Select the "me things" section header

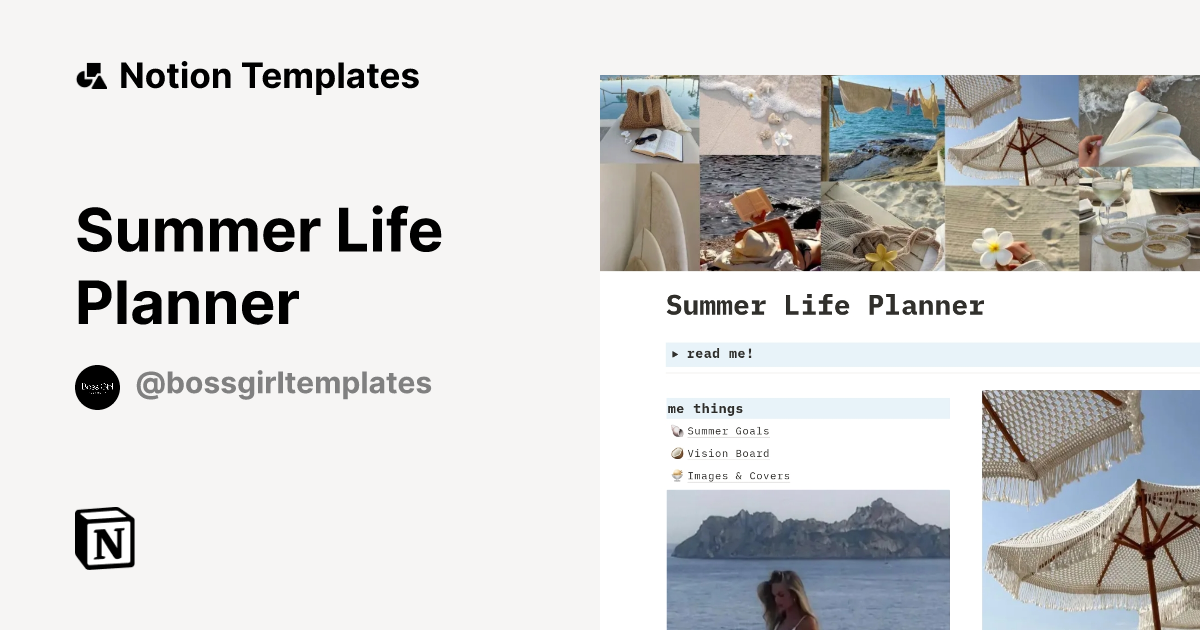click(705, 408)
